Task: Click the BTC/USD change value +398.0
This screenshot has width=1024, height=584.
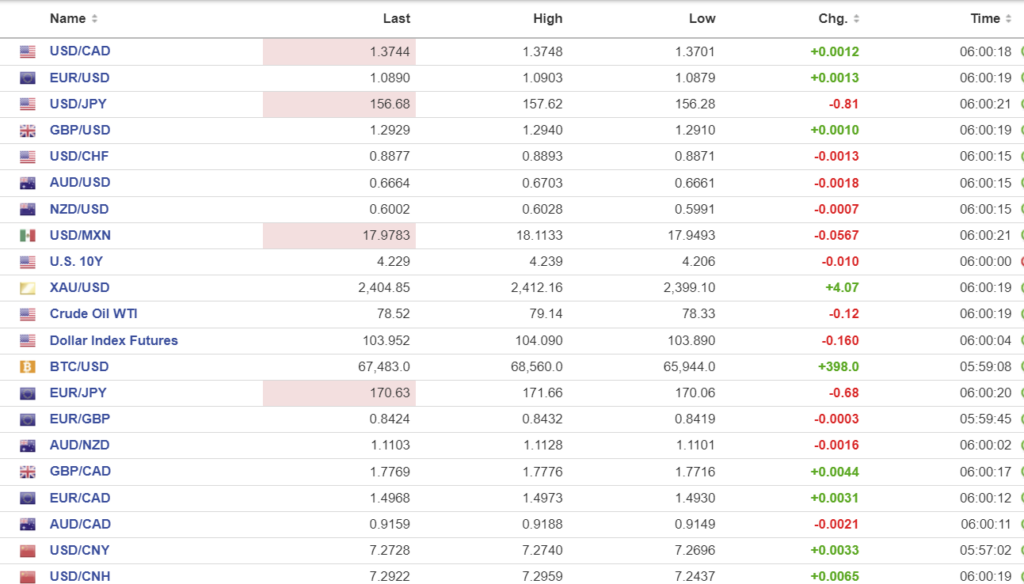Action: 838,367
